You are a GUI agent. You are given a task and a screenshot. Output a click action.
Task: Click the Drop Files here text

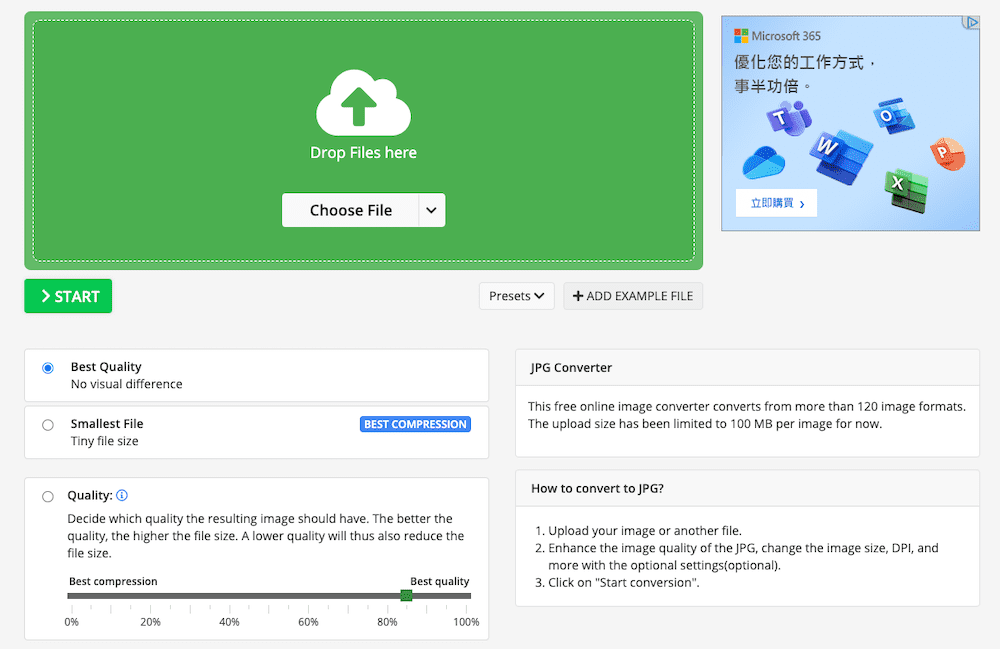[363, 153]
